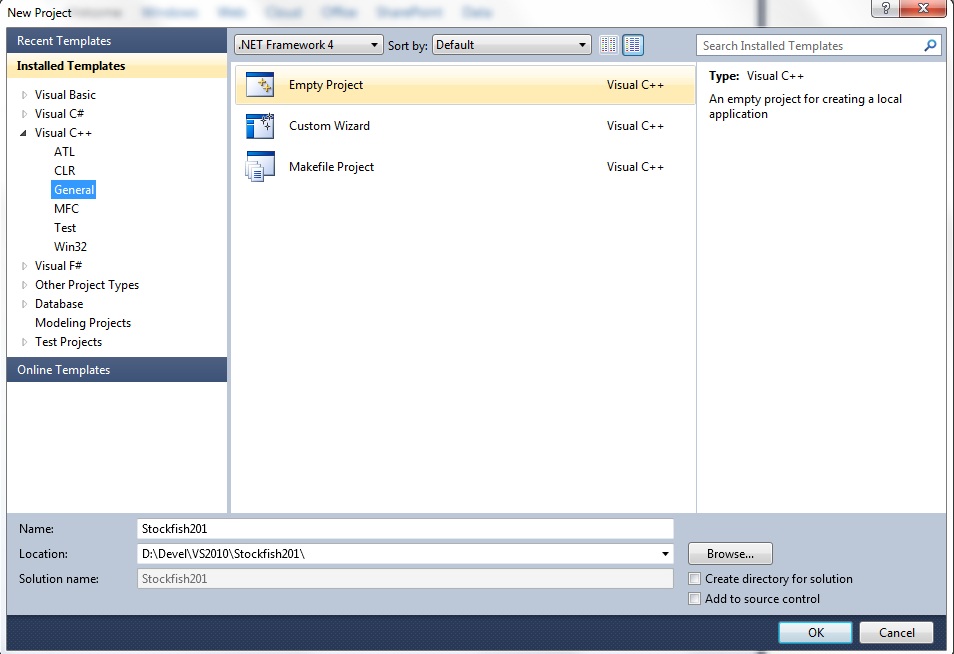
Task: Expand the Other Project Types node
Action: pyautogui.click(x=24, y=285)
